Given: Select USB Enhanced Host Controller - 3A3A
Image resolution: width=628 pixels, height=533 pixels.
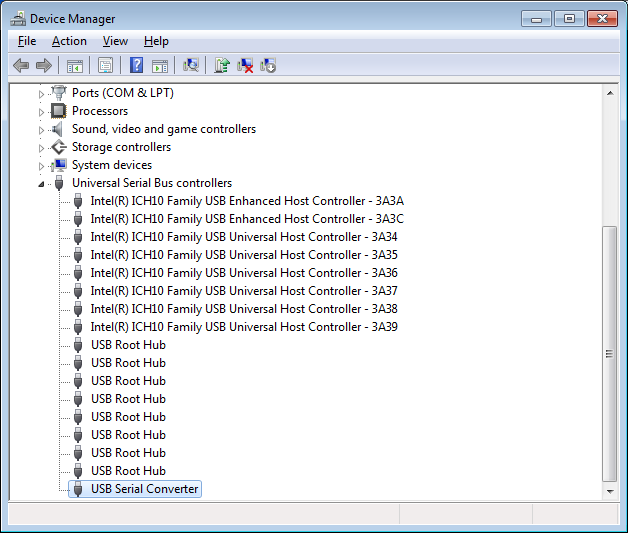Looking at the screenshot, I should [246, 201].
